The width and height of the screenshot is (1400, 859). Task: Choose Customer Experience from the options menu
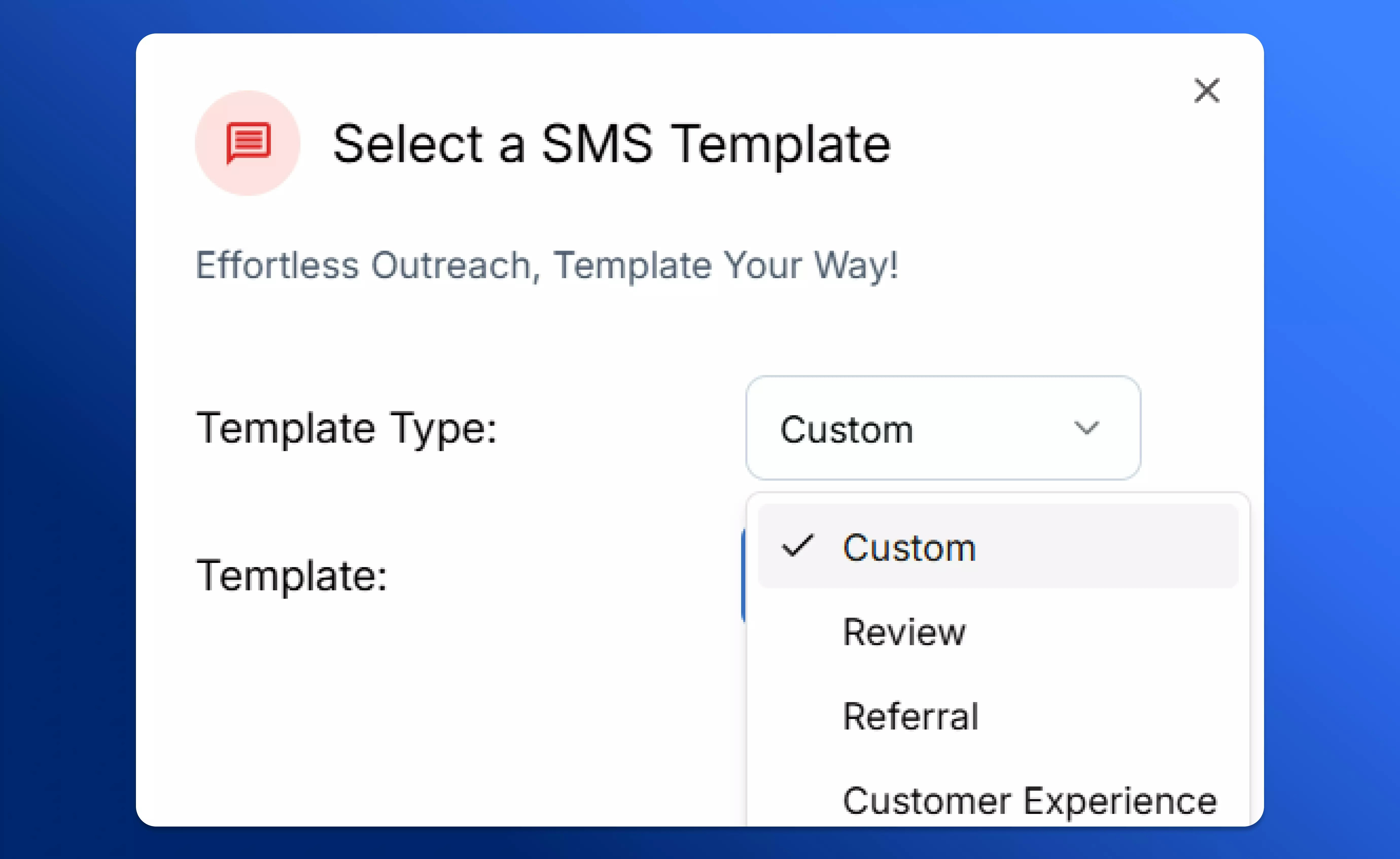pos(1028,800)
